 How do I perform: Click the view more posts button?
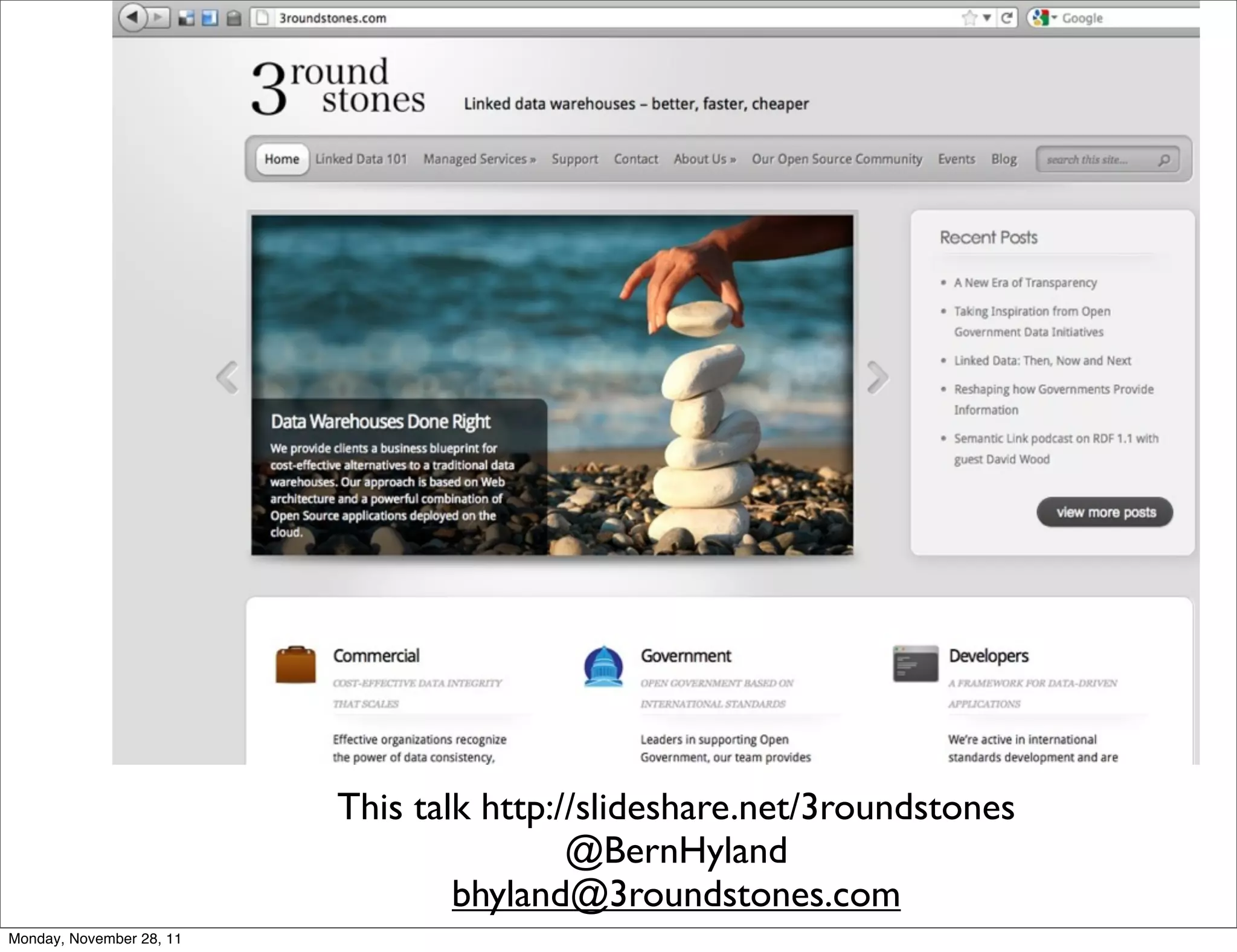click(1105, 512)
